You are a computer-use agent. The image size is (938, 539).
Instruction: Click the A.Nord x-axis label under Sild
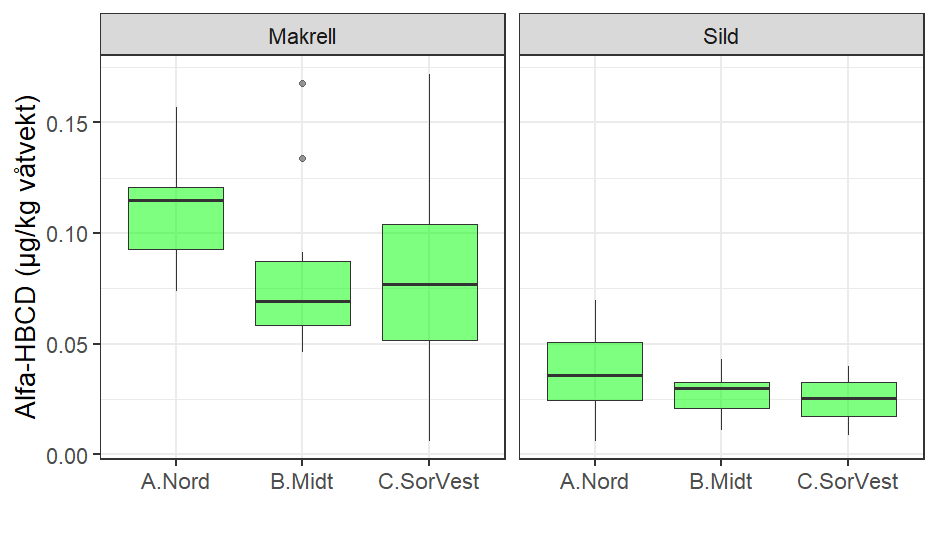tap(595, 482)
